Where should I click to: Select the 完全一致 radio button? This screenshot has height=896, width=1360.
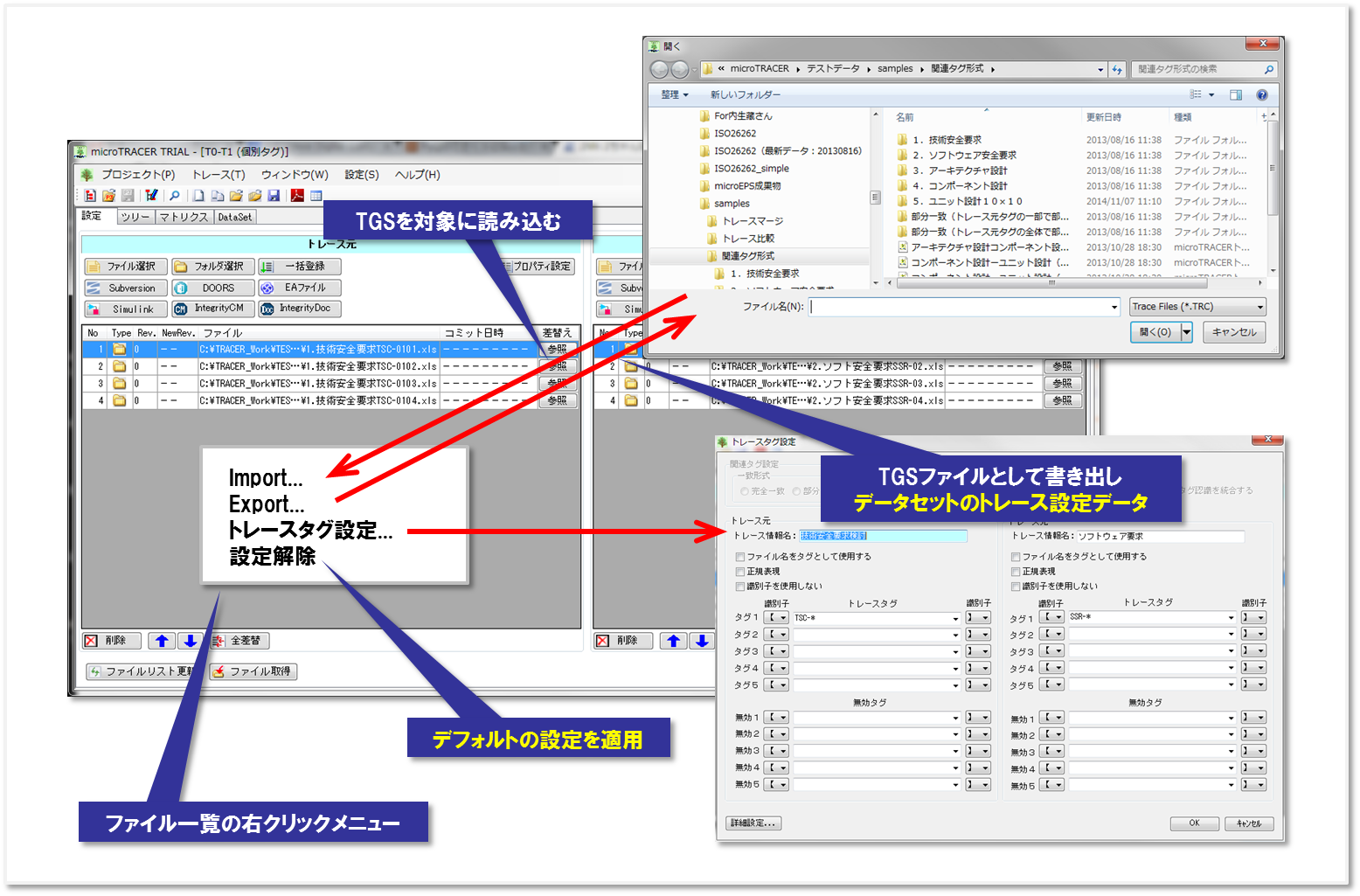(x=745, y=491)
